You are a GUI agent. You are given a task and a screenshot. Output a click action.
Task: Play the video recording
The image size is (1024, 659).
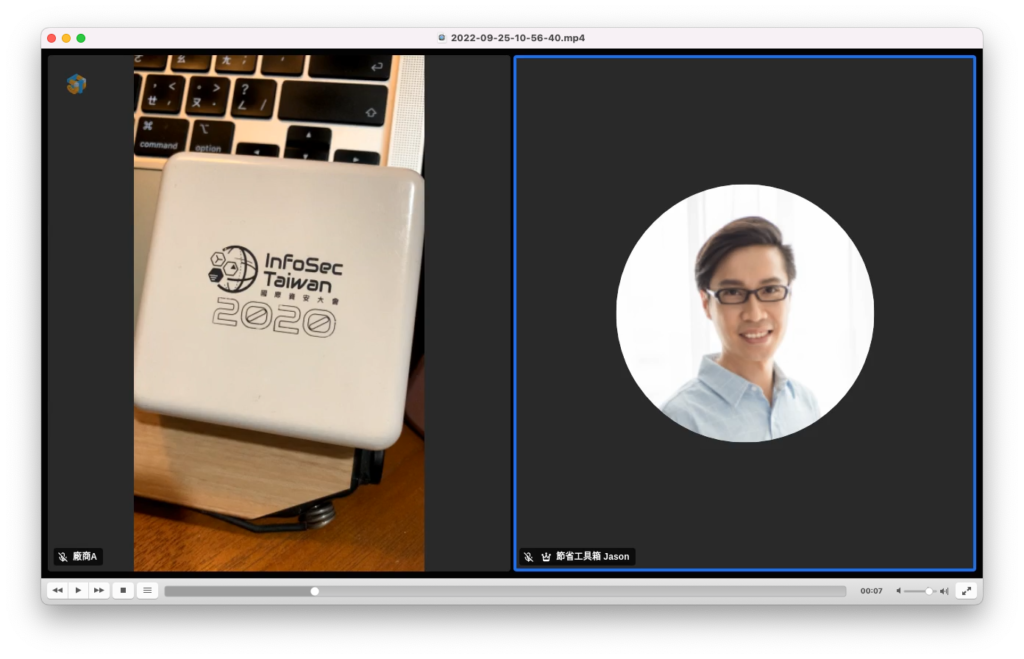click(78, 590)
